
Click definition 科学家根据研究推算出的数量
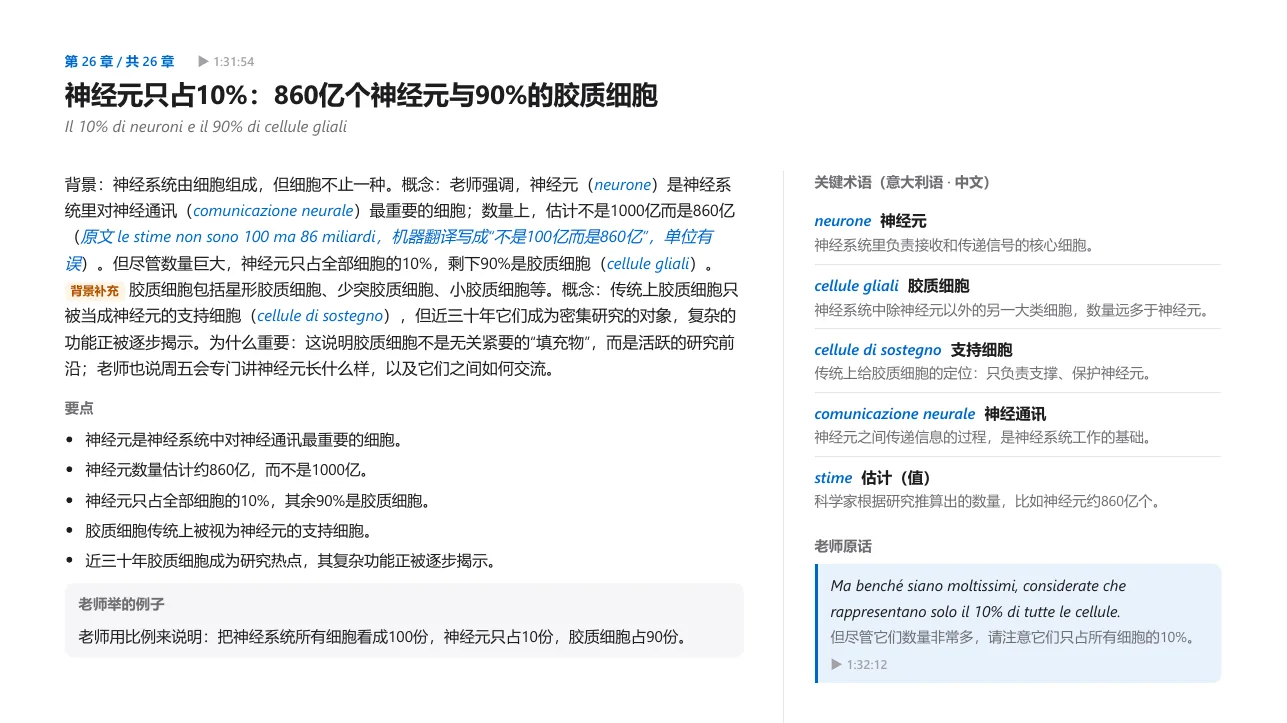click(x=990, y=501)
